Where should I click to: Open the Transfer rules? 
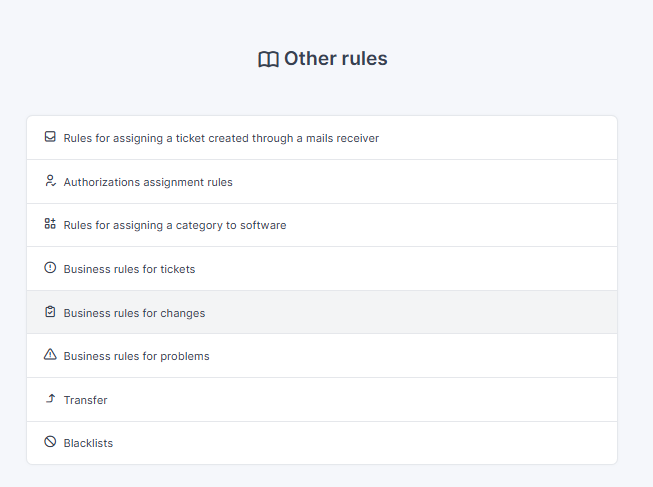click(85, 400)
